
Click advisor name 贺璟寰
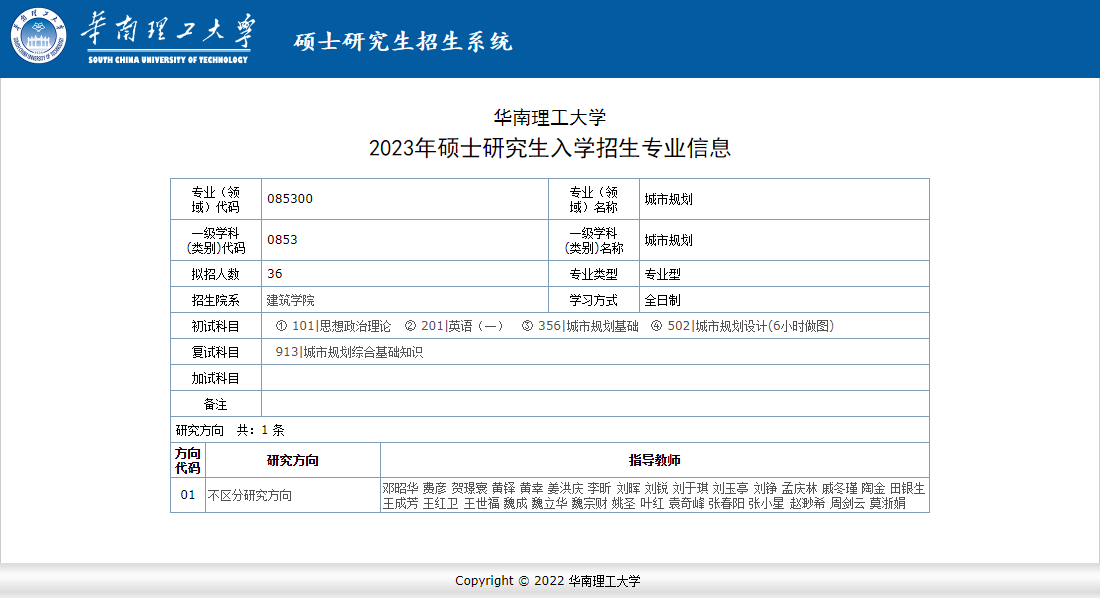tap(469, 488)
